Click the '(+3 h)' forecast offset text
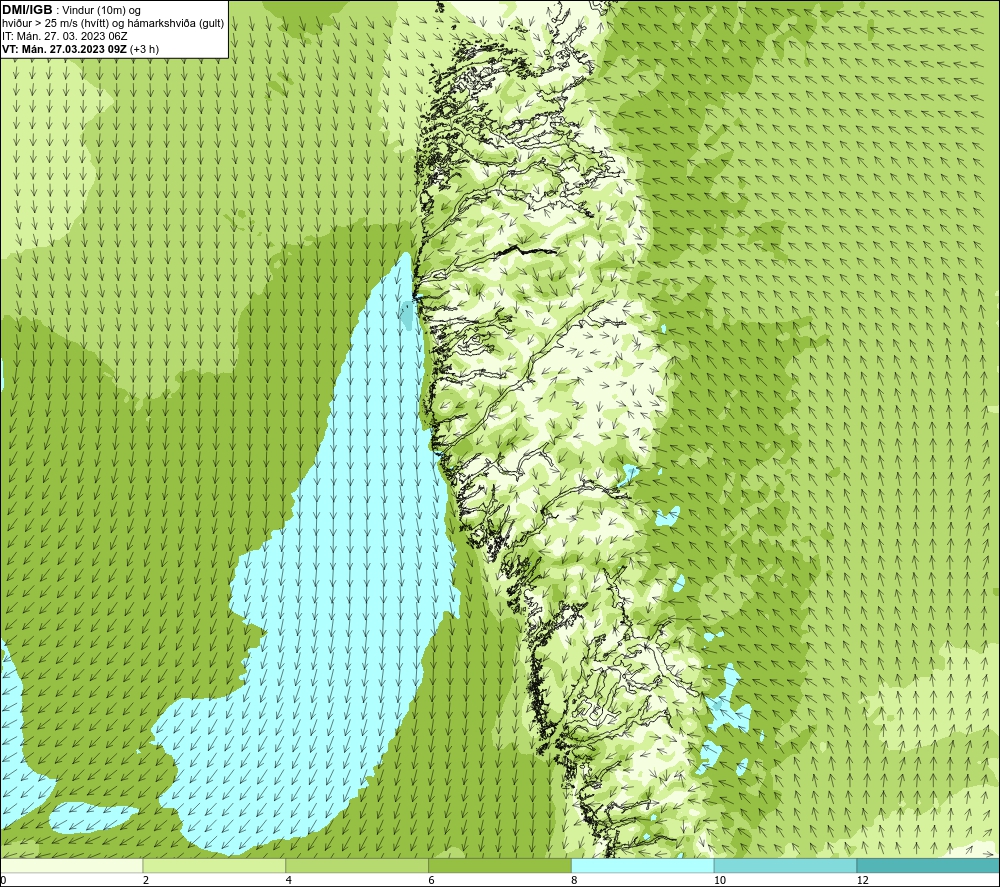The image size is (1000, 887). 144,49
